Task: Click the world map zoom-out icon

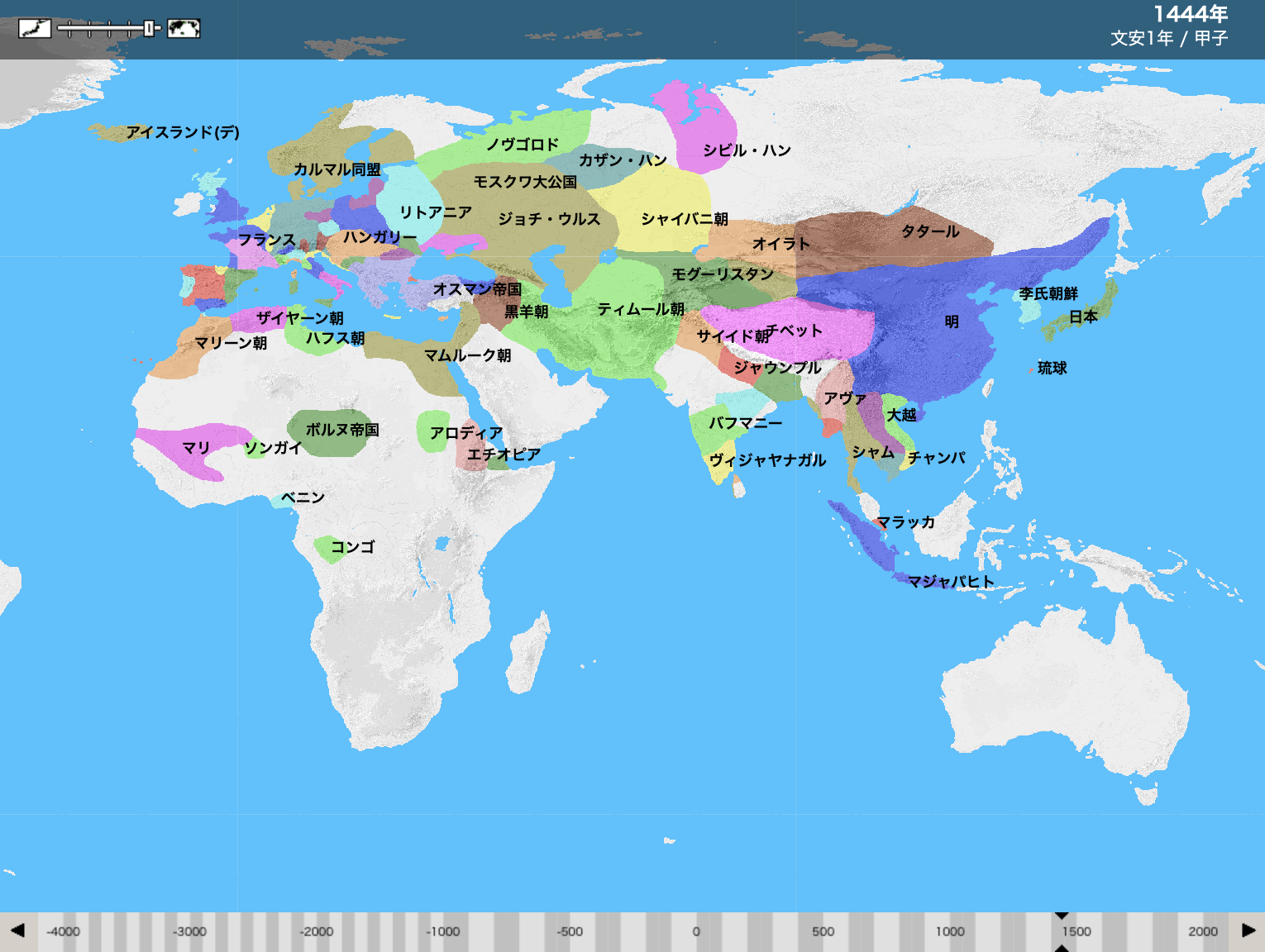Action: coord(184,29)
